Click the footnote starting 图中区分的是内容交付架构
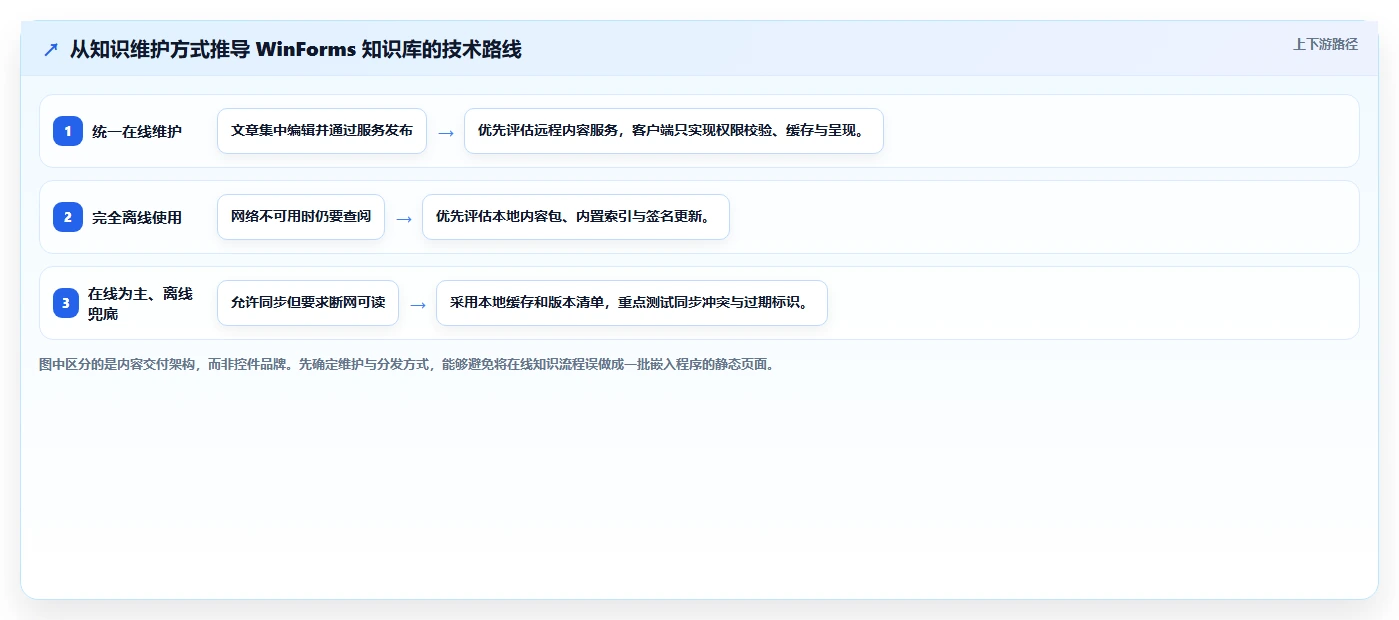This screenshot has height=620, width=1399. pyautogui.click(x=407, y=364)
